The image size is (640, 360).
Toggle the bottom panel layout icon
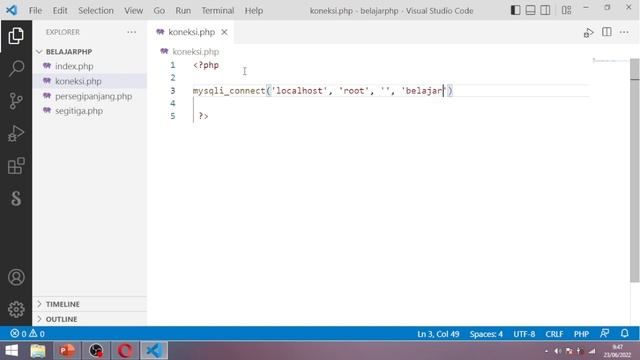tap(530, 10)
